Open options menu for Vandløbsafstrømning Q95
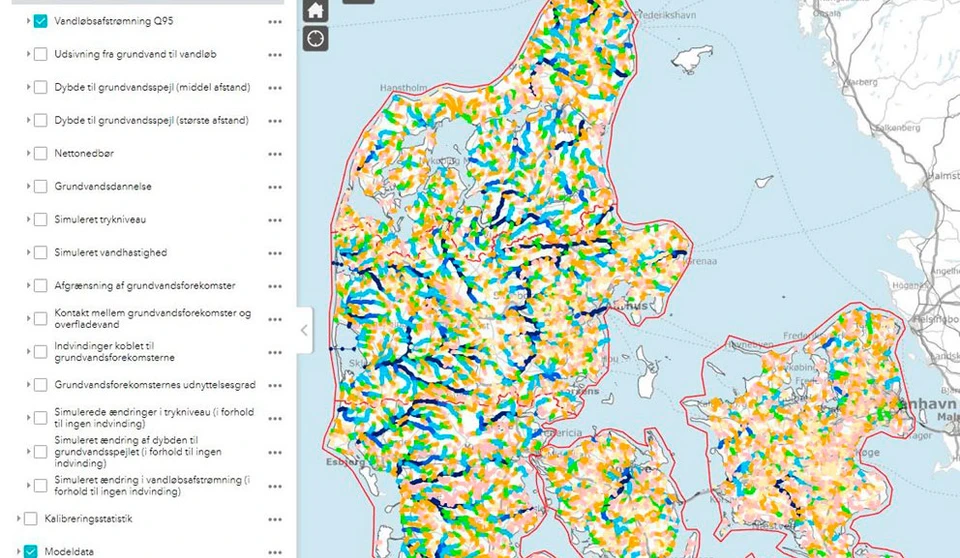The image size is (960, 558). click(275, 21)
